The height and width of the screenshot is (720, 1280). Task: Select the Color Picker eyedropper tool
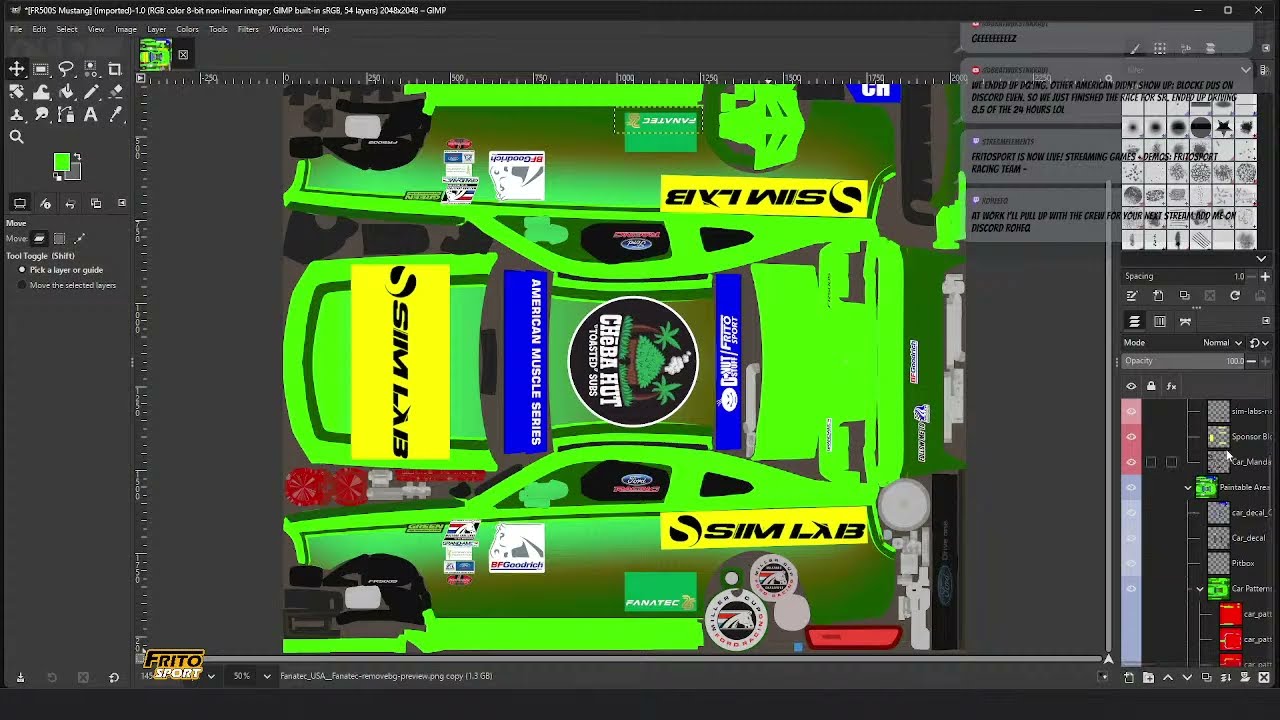(x=115, y=115)
